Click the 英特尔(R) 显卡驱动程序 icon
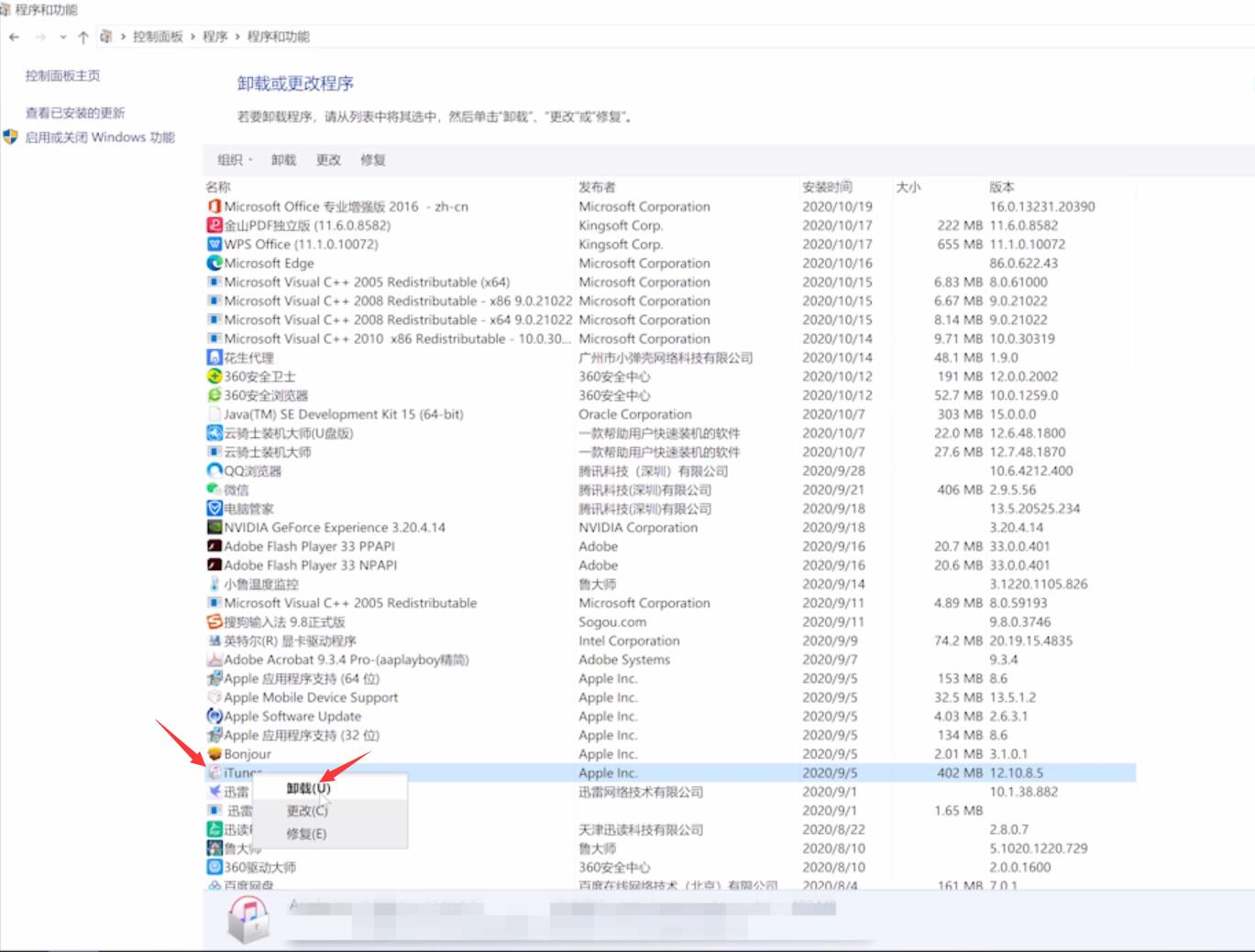Screen dimensions: 1255x952 point(215,640)
